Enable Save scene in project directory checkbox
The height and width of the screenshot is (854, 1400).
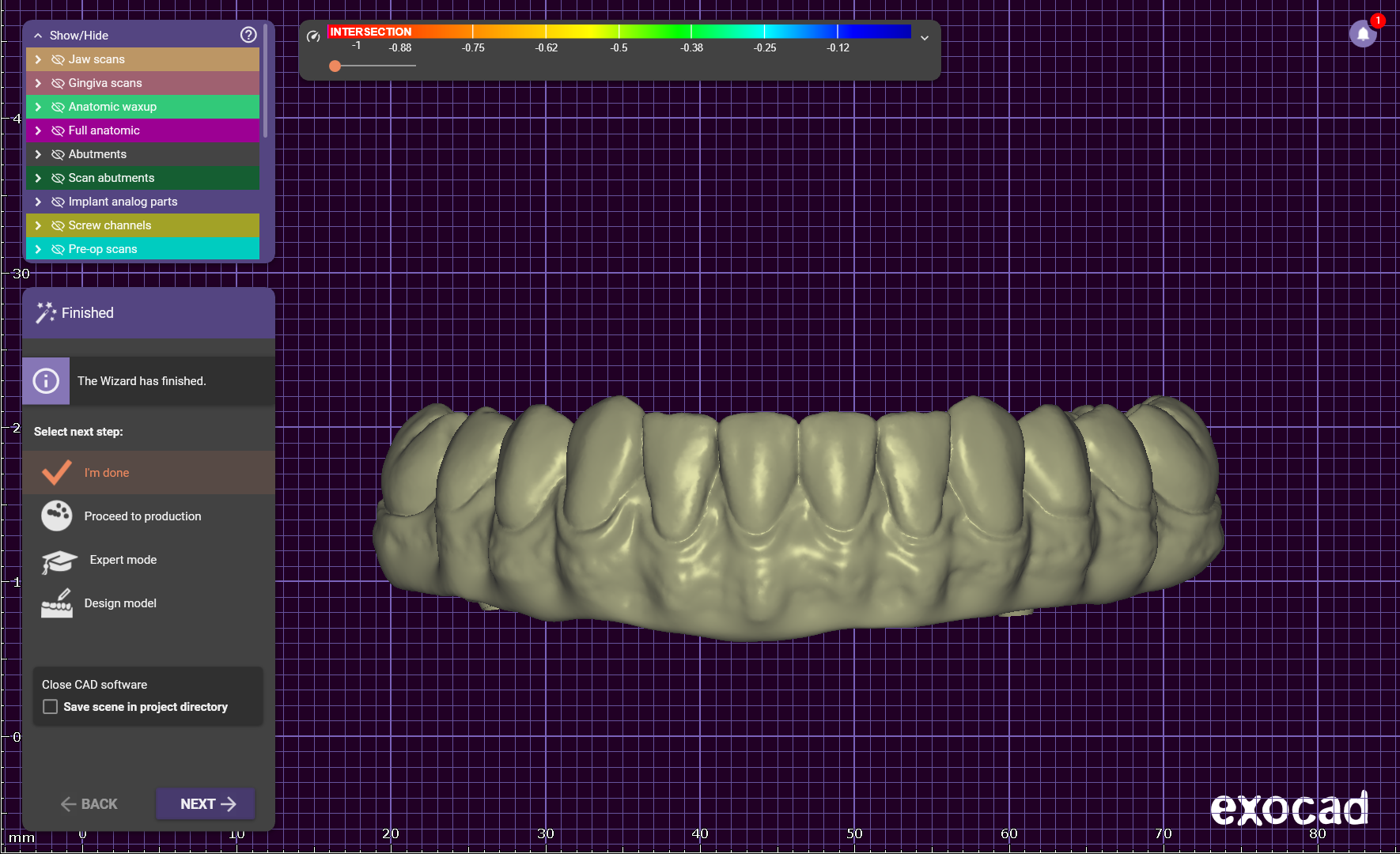[51, 707]
